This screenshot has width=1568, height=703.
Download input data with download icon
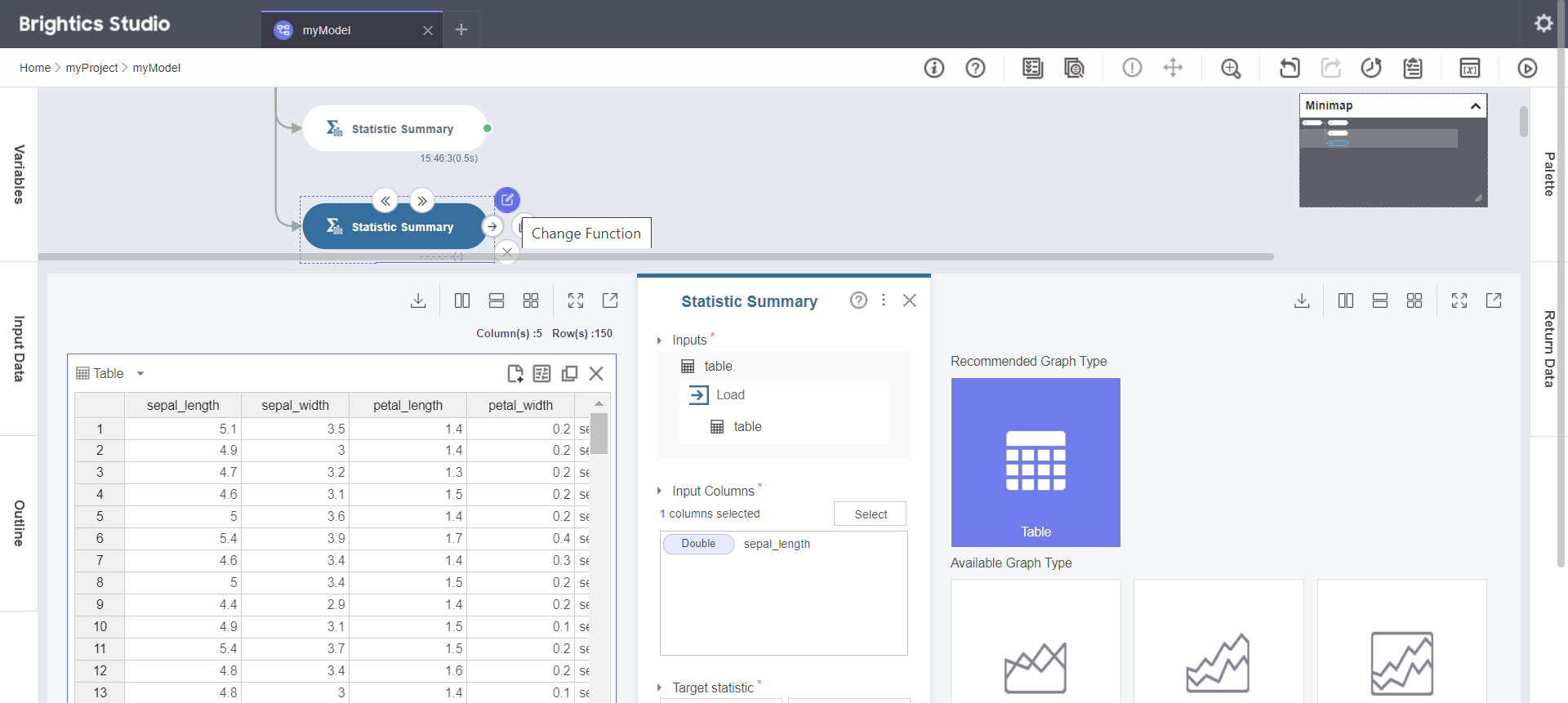click(418, 300)
